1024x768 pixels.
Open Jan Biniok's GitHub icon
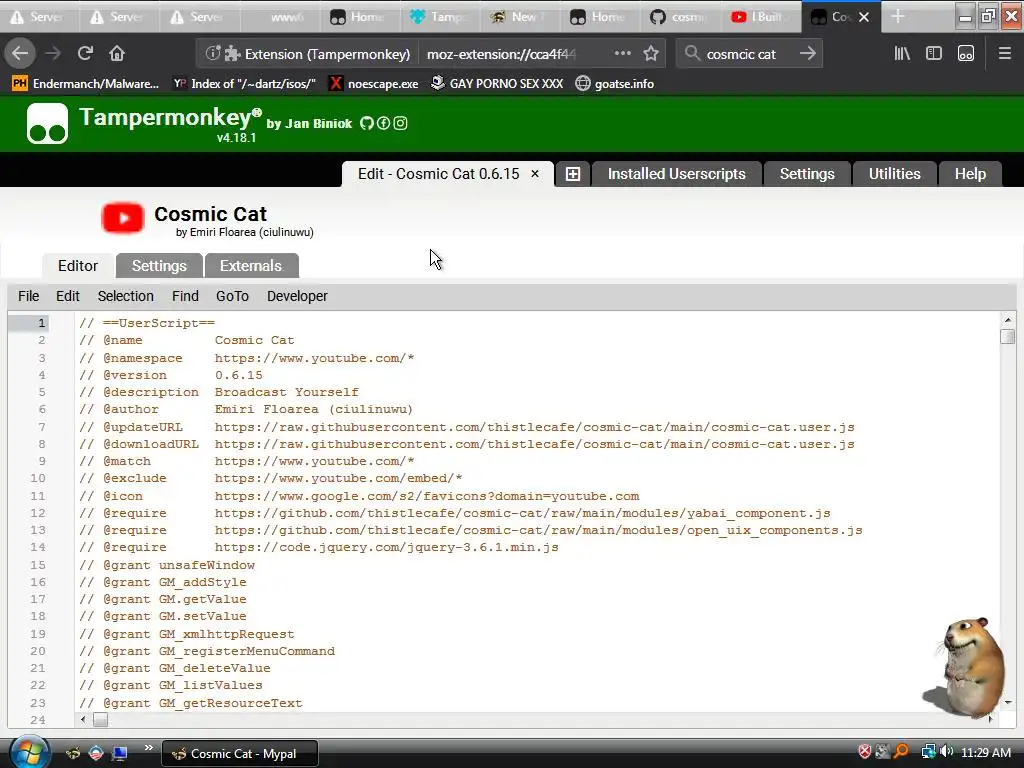click(366, 123)
